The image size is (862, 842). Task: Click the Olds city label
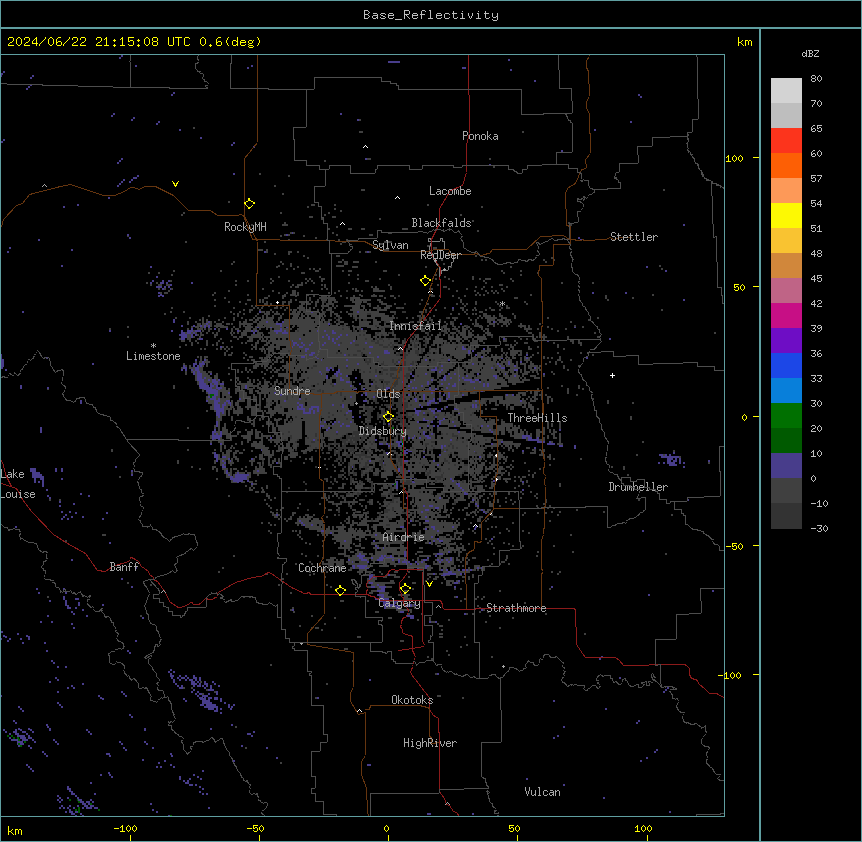coord(388,394)
